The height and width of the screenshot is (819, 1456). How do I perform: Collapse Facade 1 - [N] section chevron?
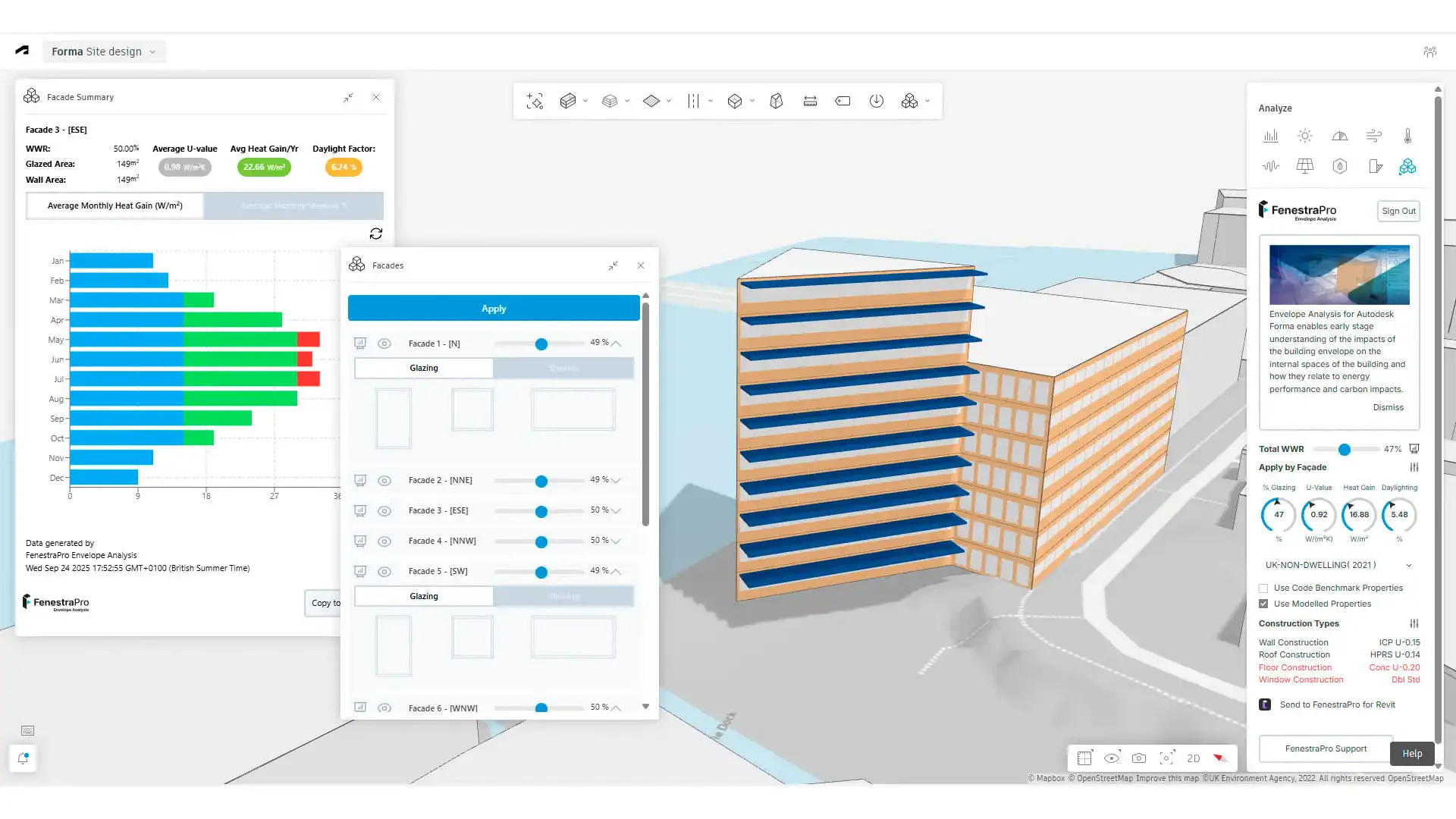point(617,344)
